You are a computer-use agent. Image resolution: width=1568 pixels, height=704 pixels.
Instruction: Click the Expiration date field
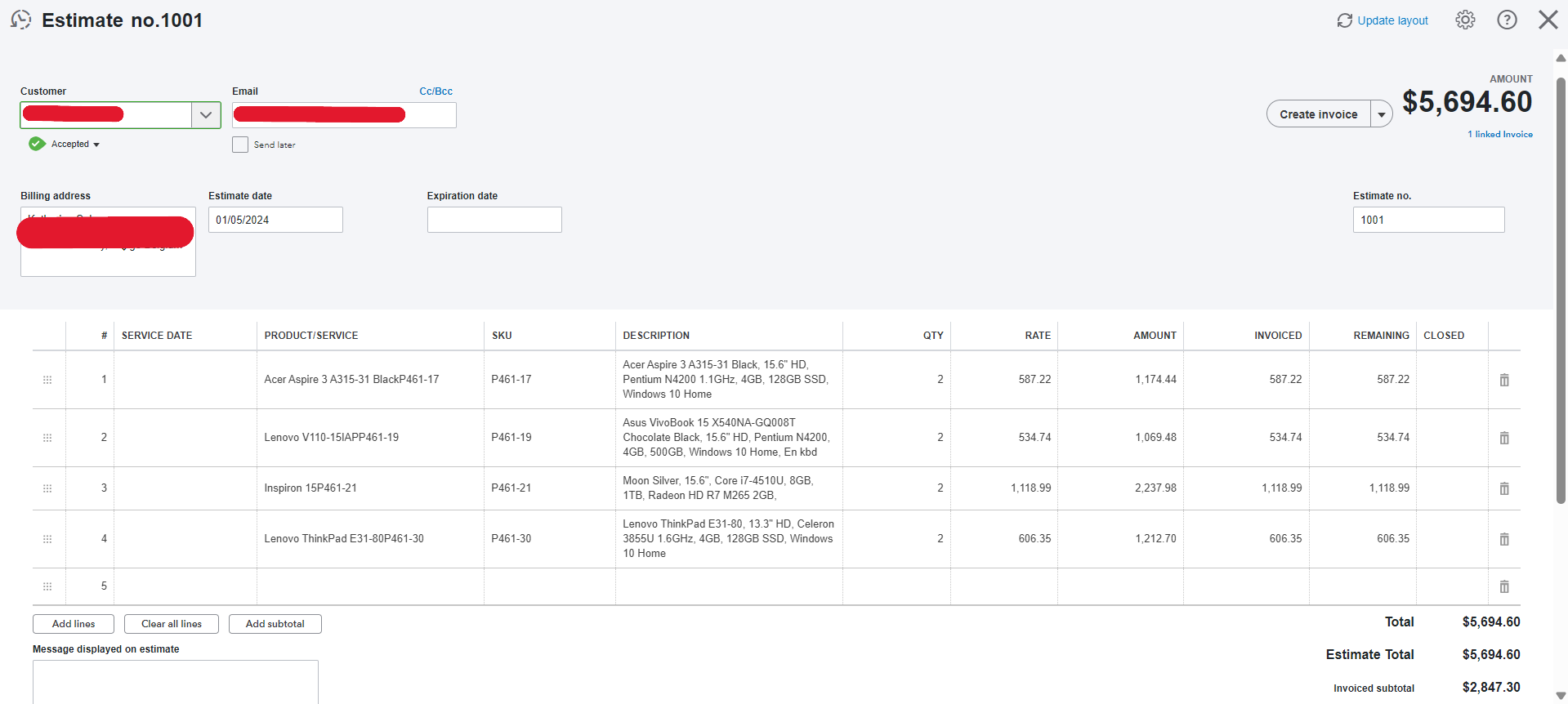pos(494,220)
